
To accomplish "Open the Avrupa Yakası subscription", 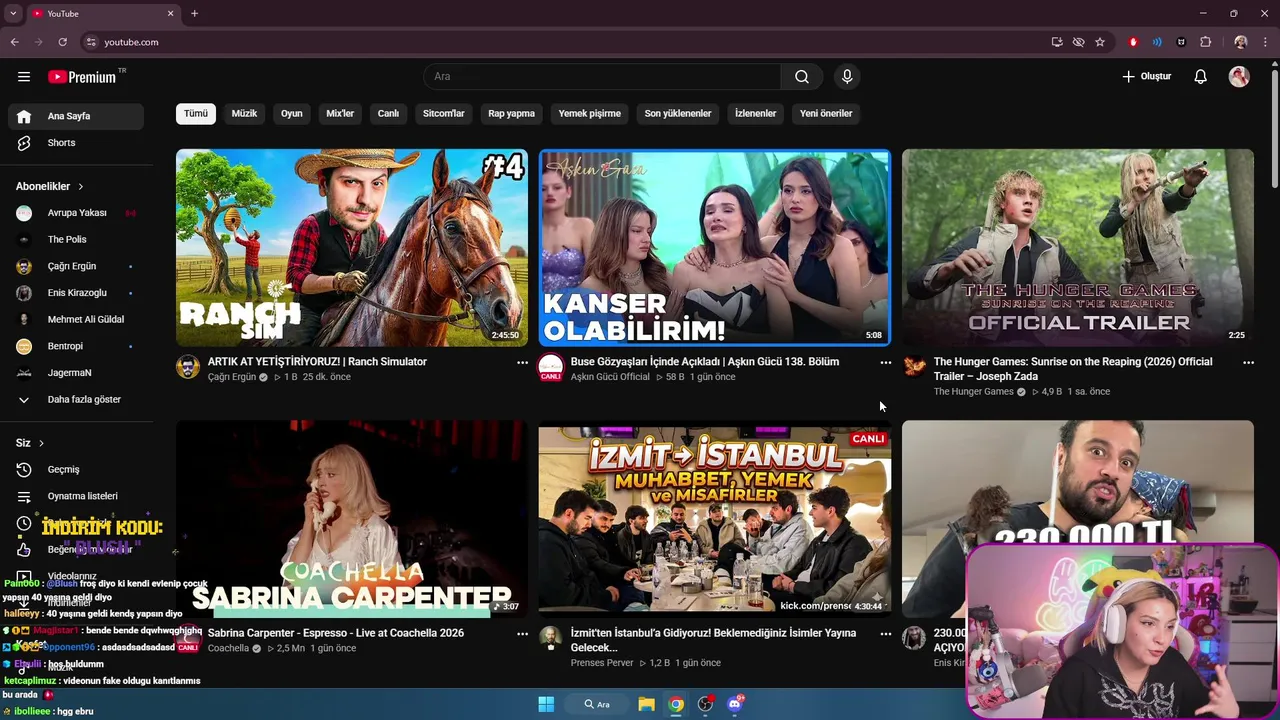I will pos(76,213).
